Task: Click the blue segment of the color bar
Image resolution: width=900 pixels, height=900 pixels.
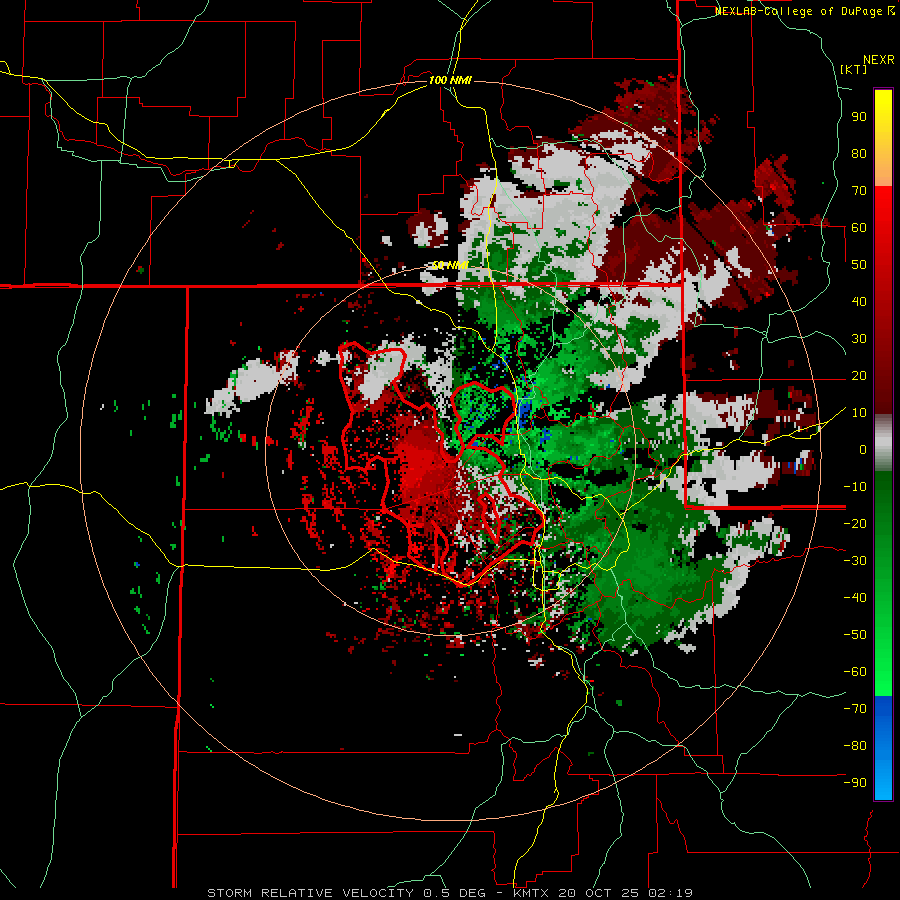Action: point(883,748)
